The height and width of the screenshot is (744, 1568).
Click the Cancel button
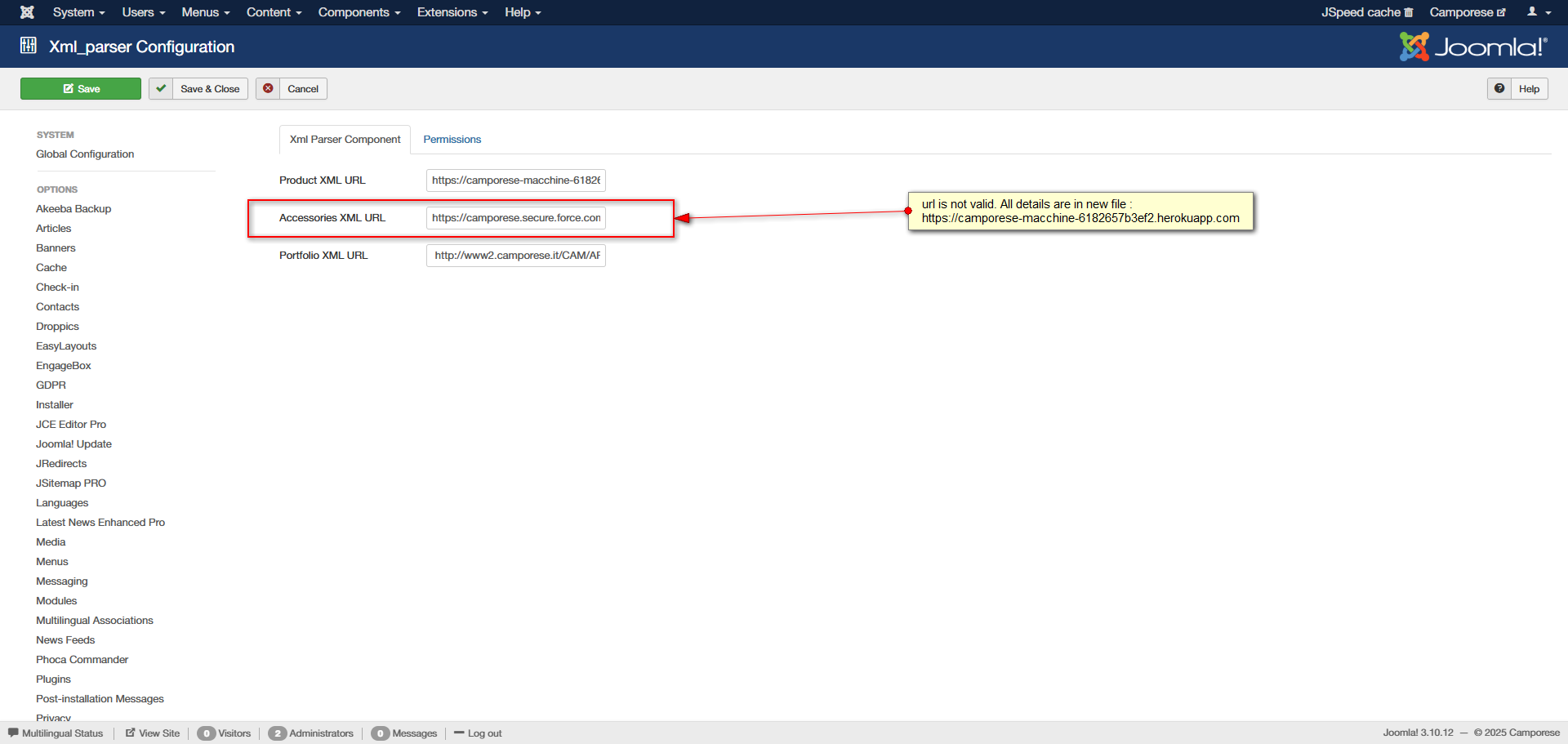point(292,89)
